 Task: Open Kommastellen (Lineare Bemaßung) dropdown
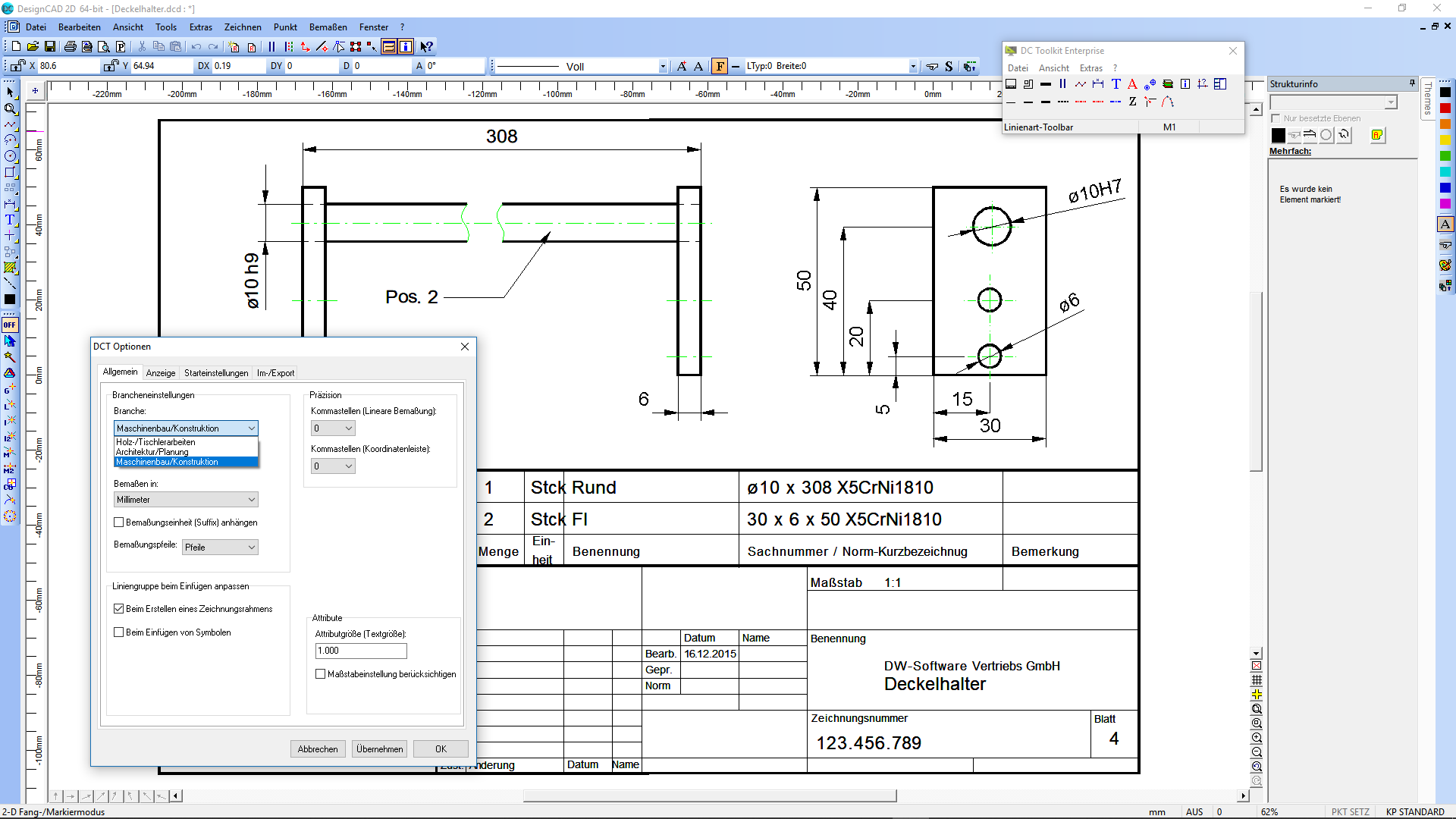[333, 428]
